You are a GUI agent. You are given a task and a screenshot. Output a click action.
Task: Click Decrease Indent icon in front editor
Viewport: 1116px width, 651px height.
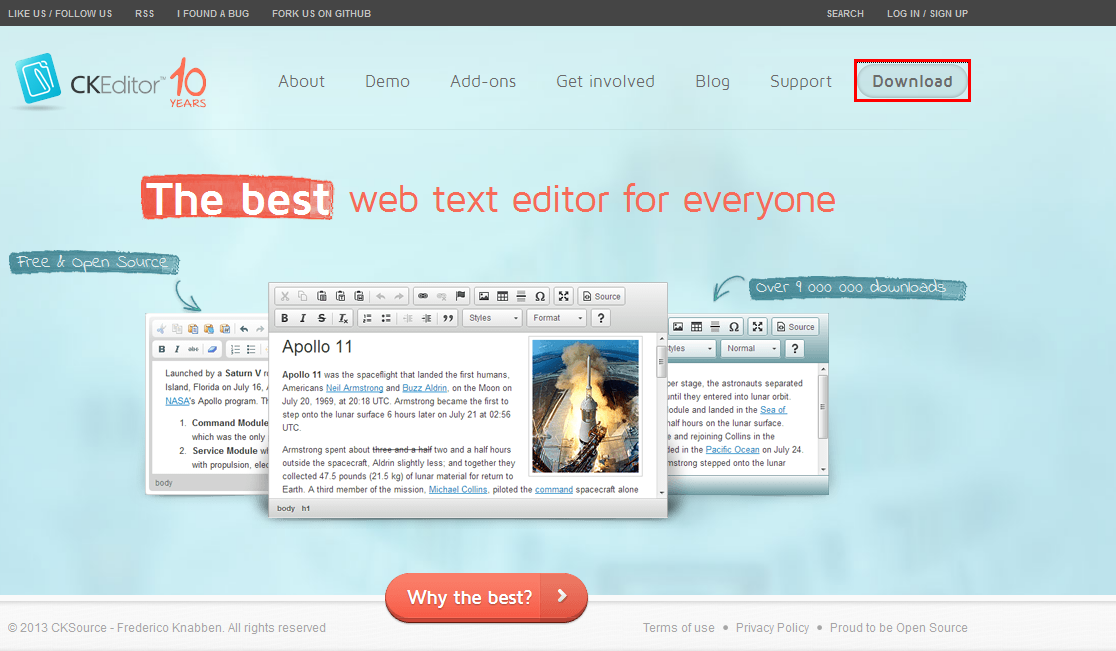pos(408,318)
